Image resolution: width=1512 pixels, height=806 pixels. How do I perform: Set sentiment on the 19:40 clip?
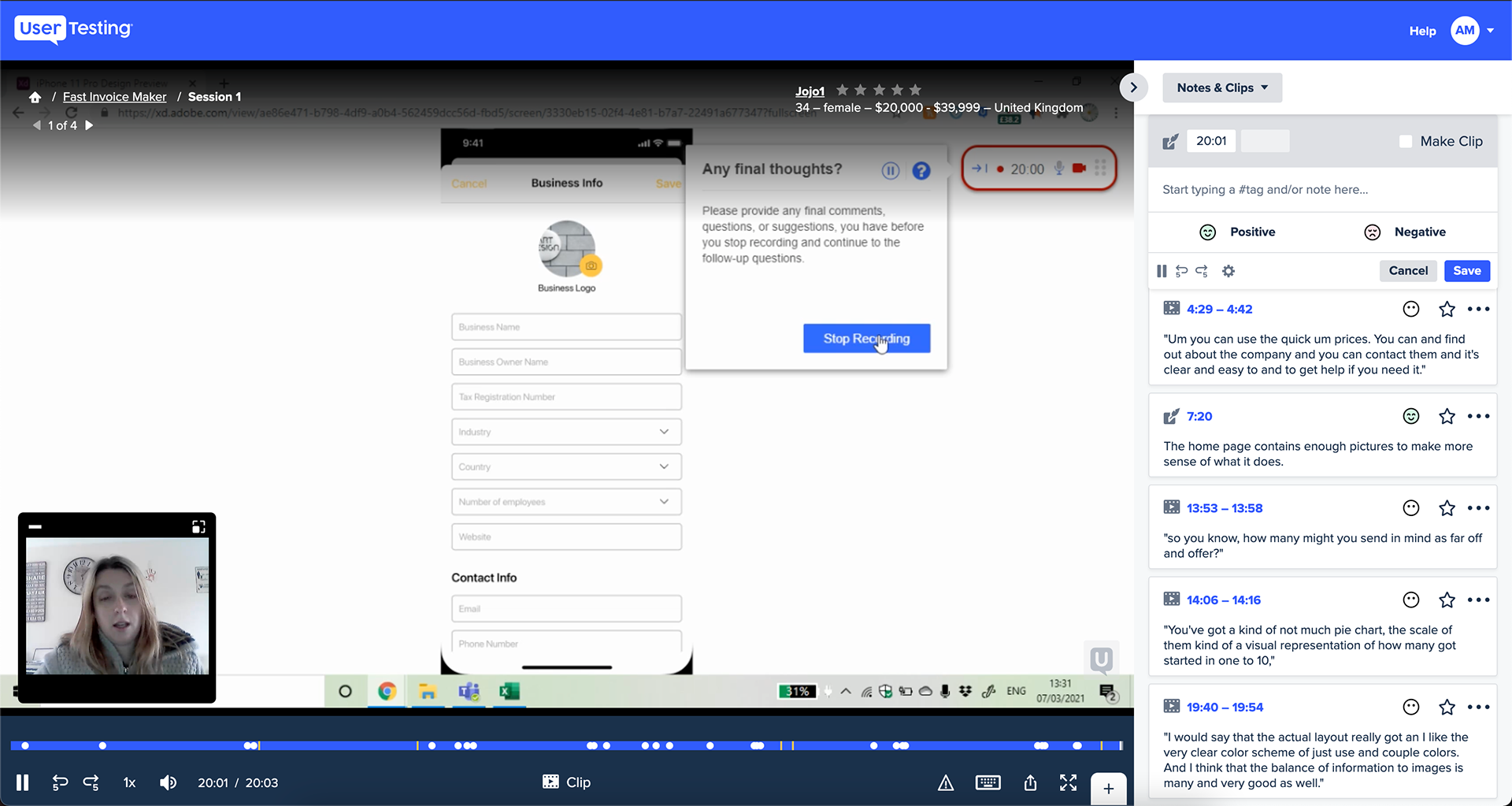click(x=1411, y=707)
